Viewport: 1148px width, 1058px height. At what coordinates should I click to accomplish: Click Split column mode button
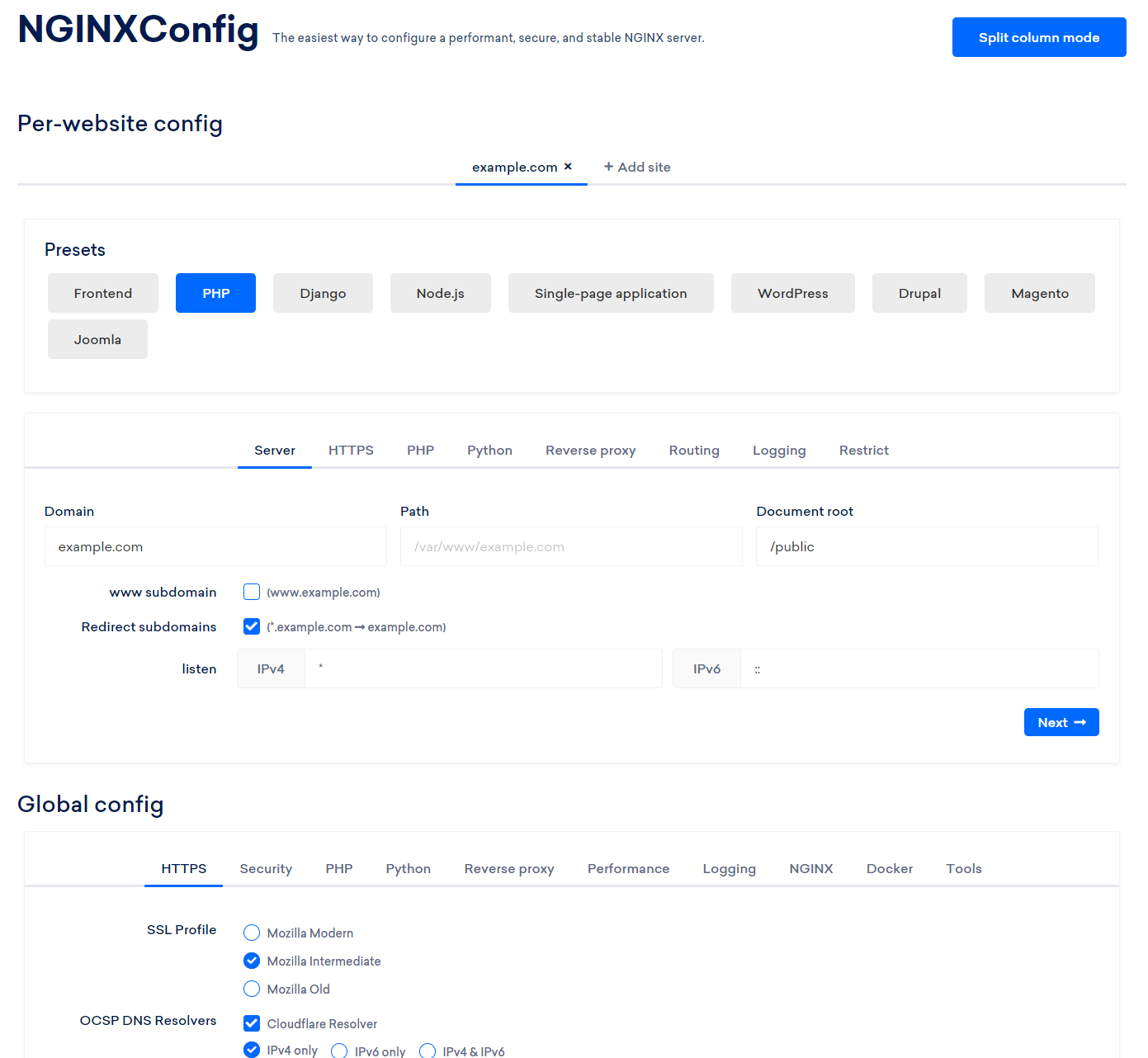click(x=1039, y=37)
